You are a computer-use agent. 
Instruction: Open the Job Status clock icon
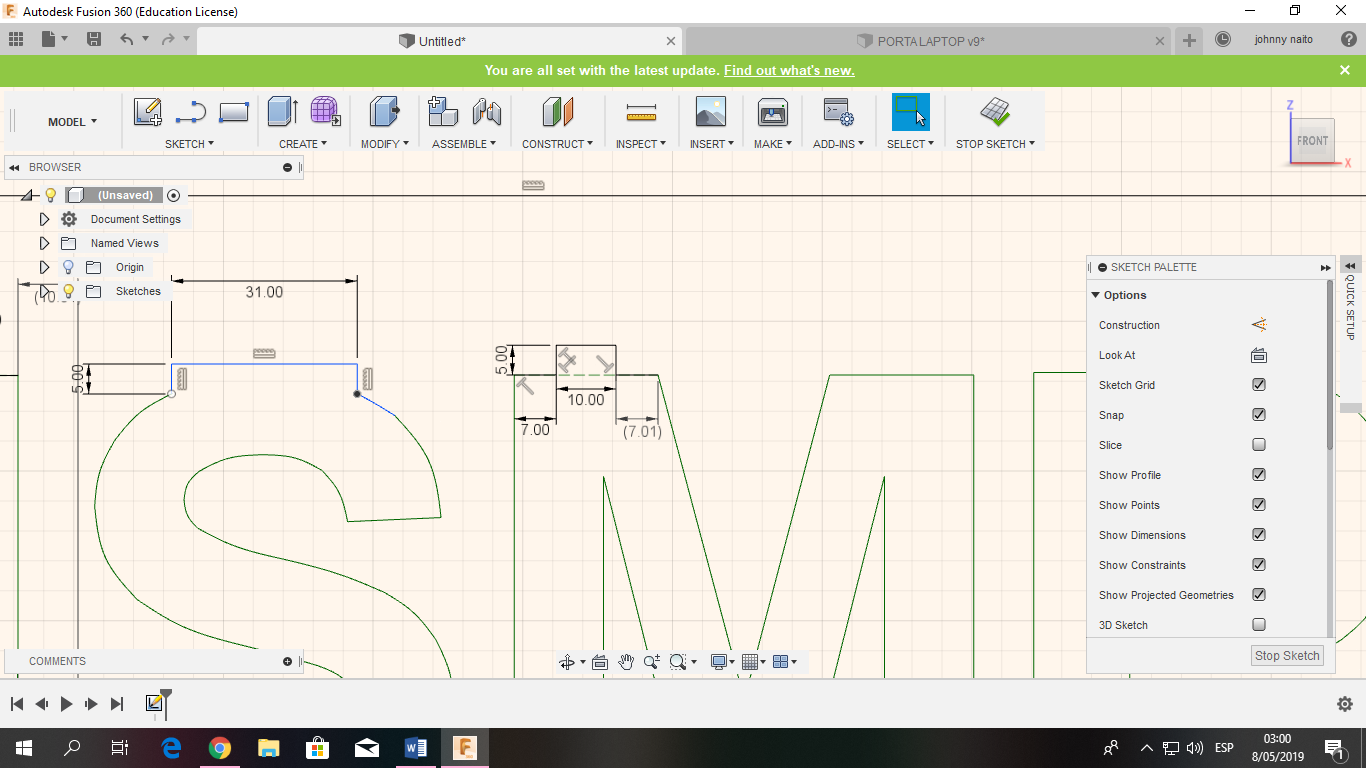coord(1223,39)
